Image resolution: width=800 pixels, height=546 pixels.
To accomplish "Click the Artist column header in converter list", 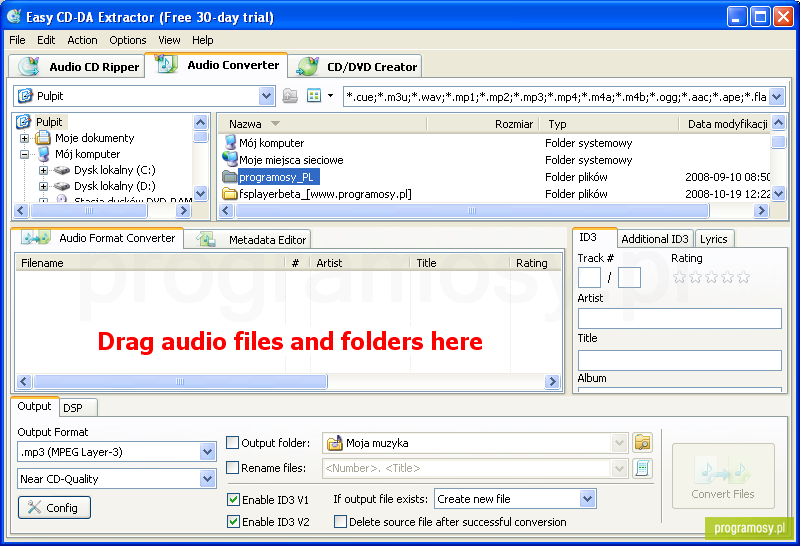I will pyautogui.click(x=360, y=263).
